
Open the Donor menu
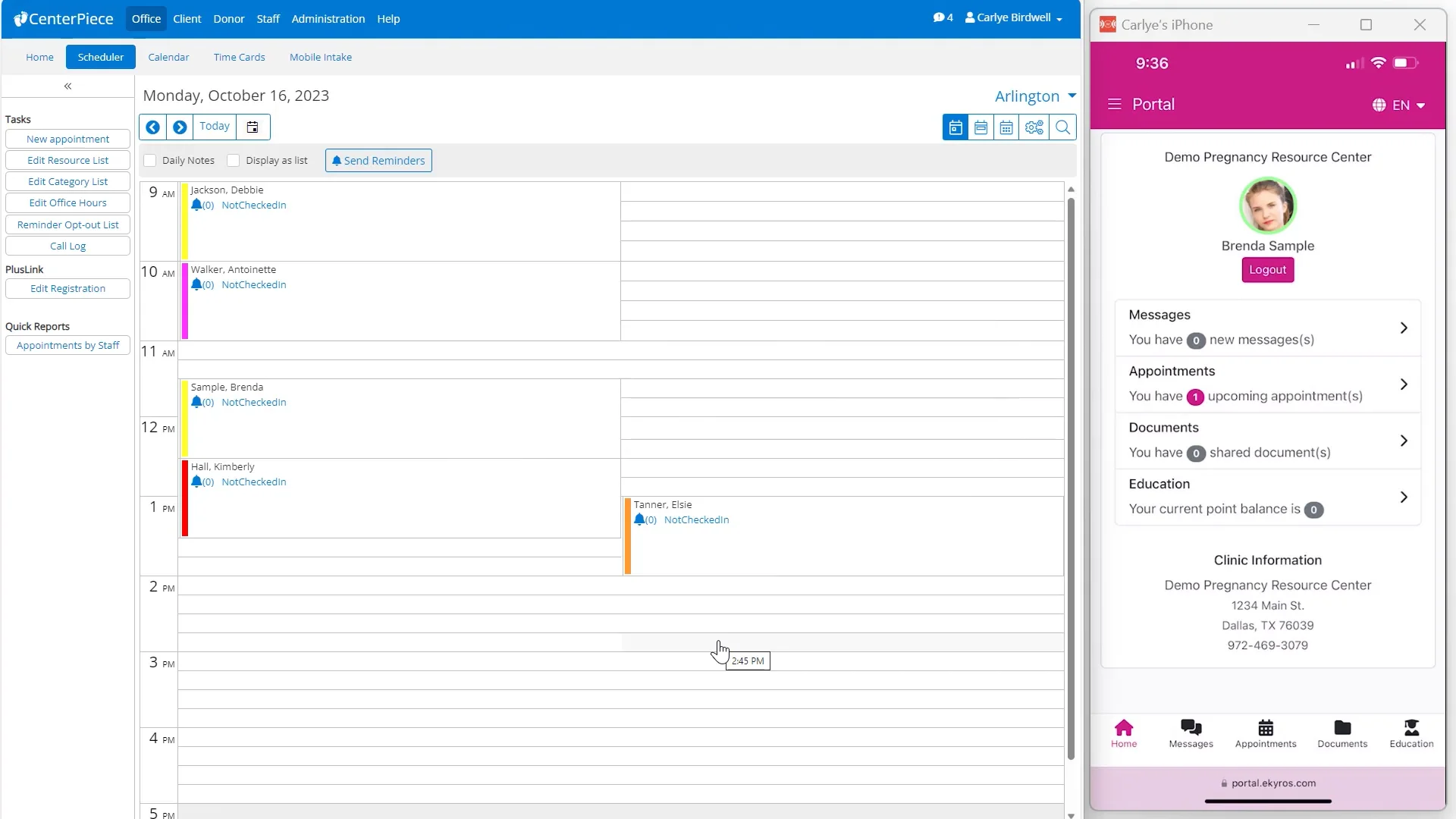(x=228, y=19)
